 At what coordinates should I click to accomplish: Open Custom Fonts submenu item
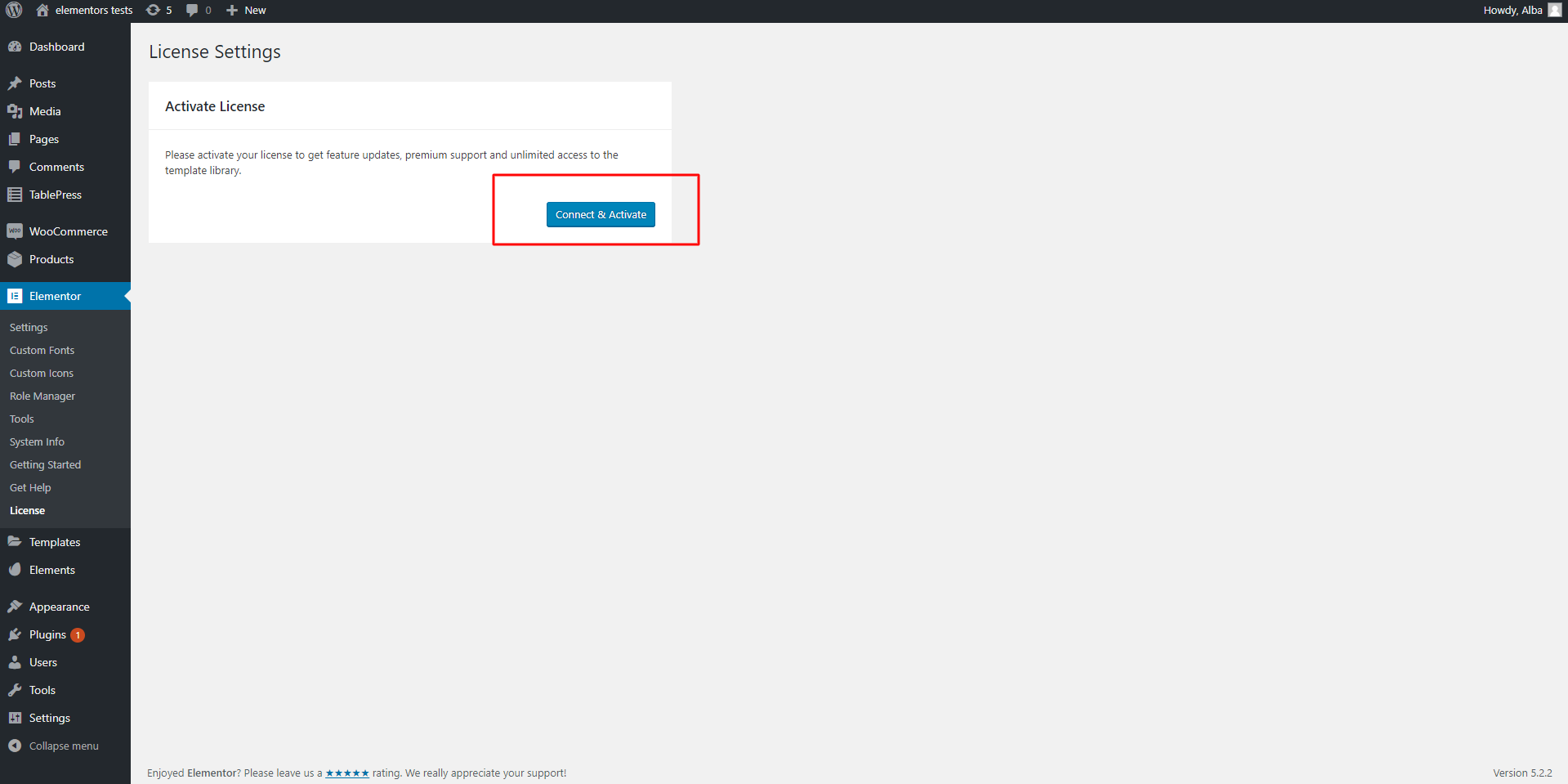[42, 350]
